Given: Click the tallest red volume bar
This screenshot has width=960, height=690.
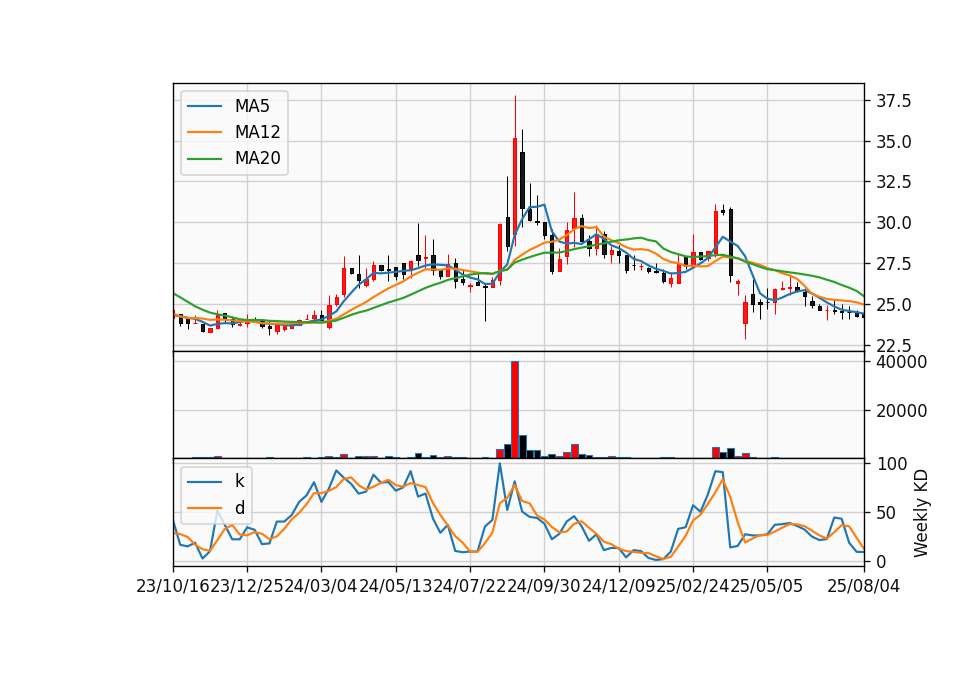Looking at the screenshot, I should pos(515,410).
